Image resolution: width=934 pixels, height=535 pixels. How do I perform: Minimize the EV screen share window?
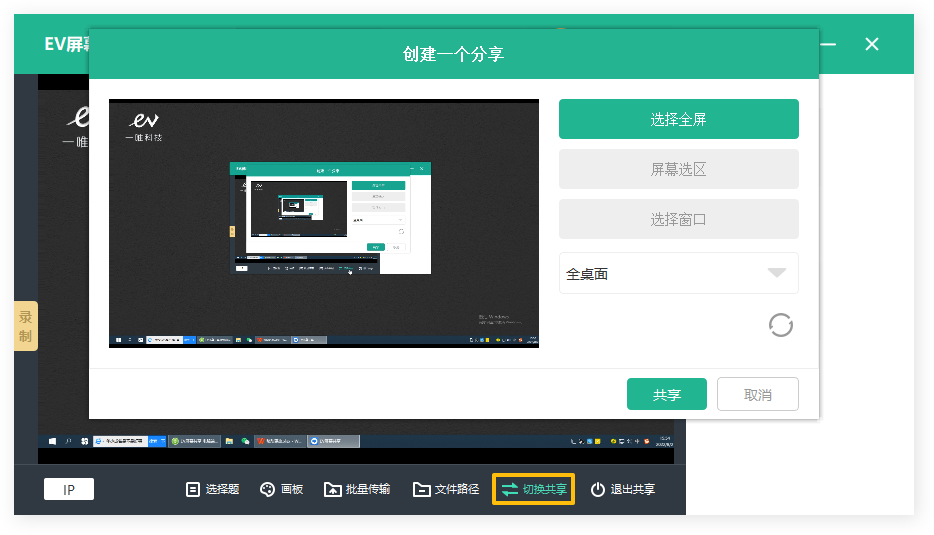click(x=828, y=44)
